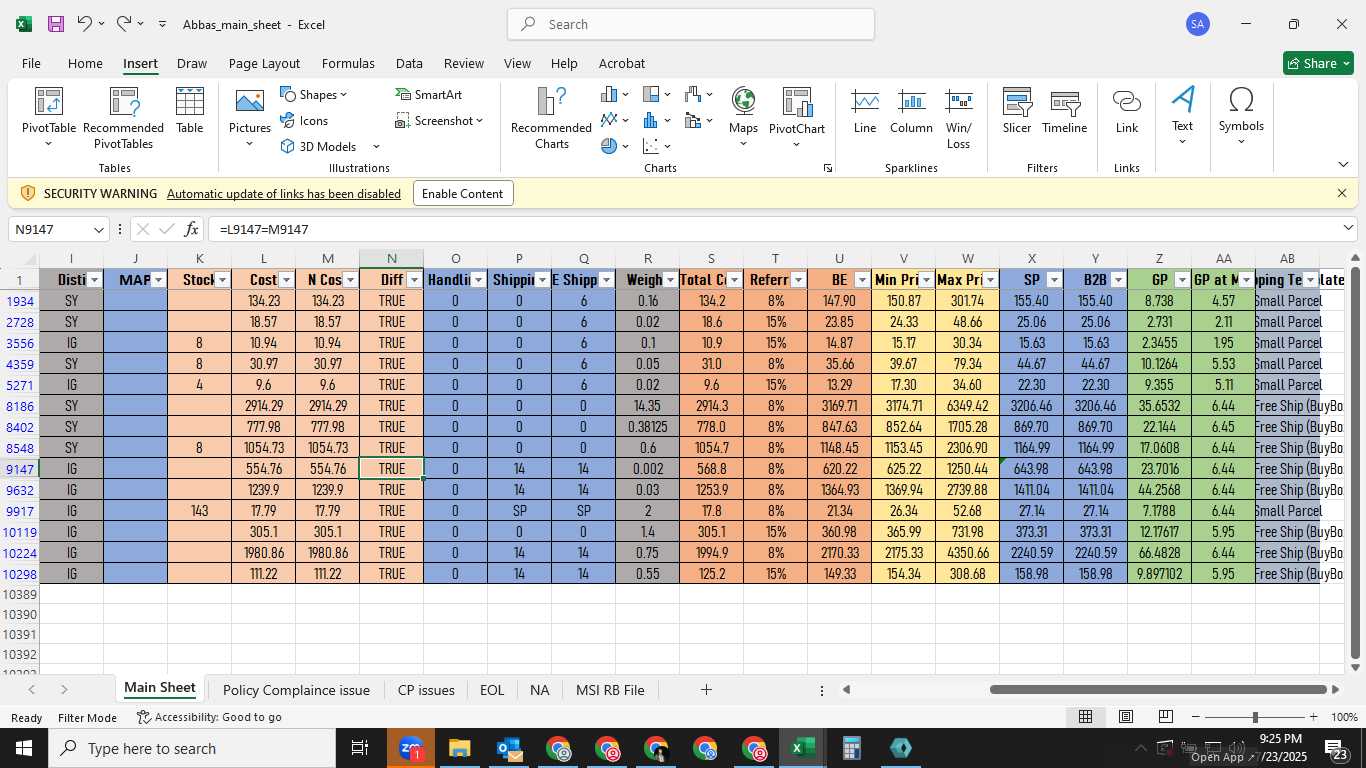The height and width of the screenshot is (768, 1366).
Task: Click the zoom in plus button
Action: click(x=1313, y=717)
